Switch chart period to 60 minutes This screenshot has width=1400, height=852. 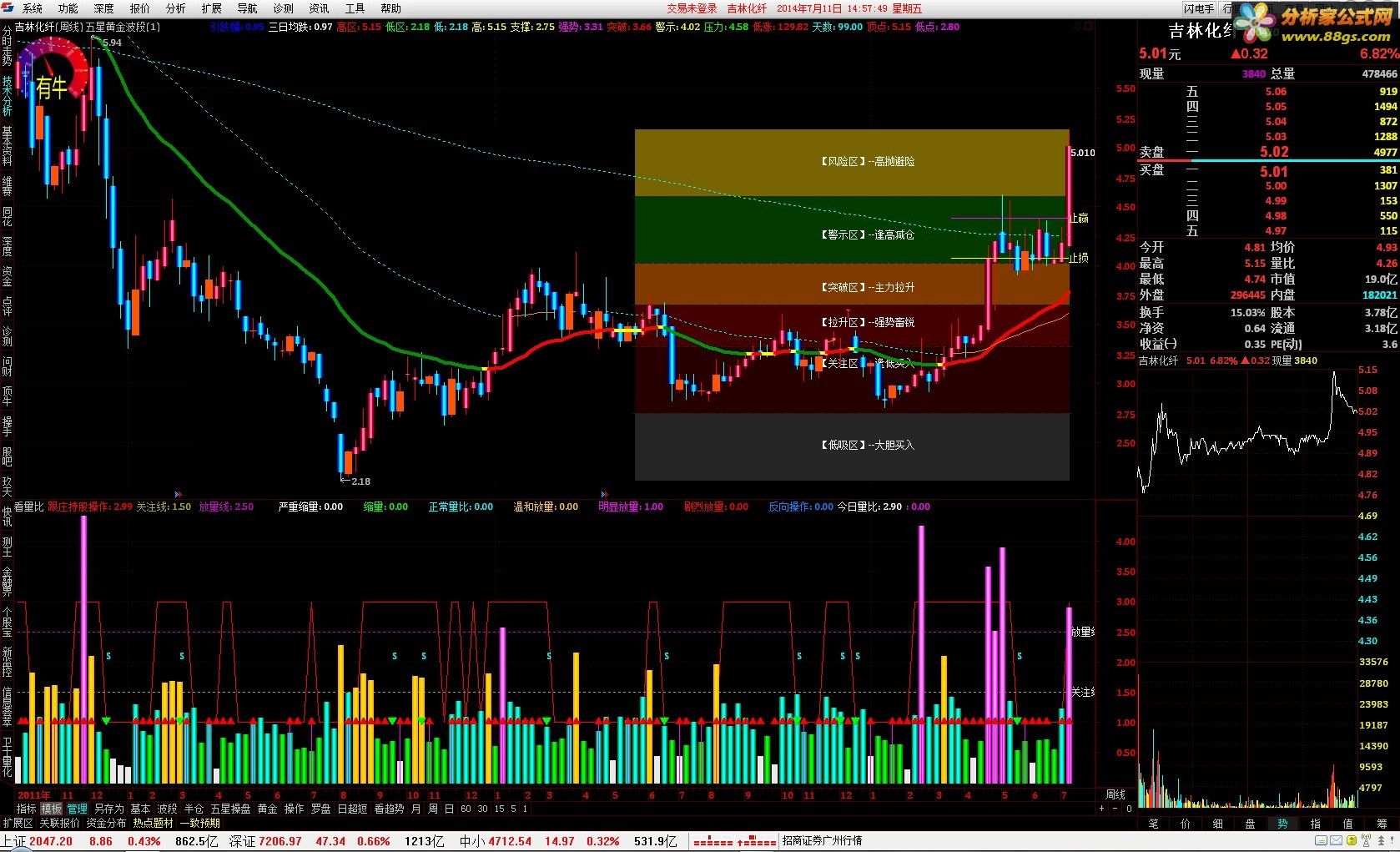[466, 809]
